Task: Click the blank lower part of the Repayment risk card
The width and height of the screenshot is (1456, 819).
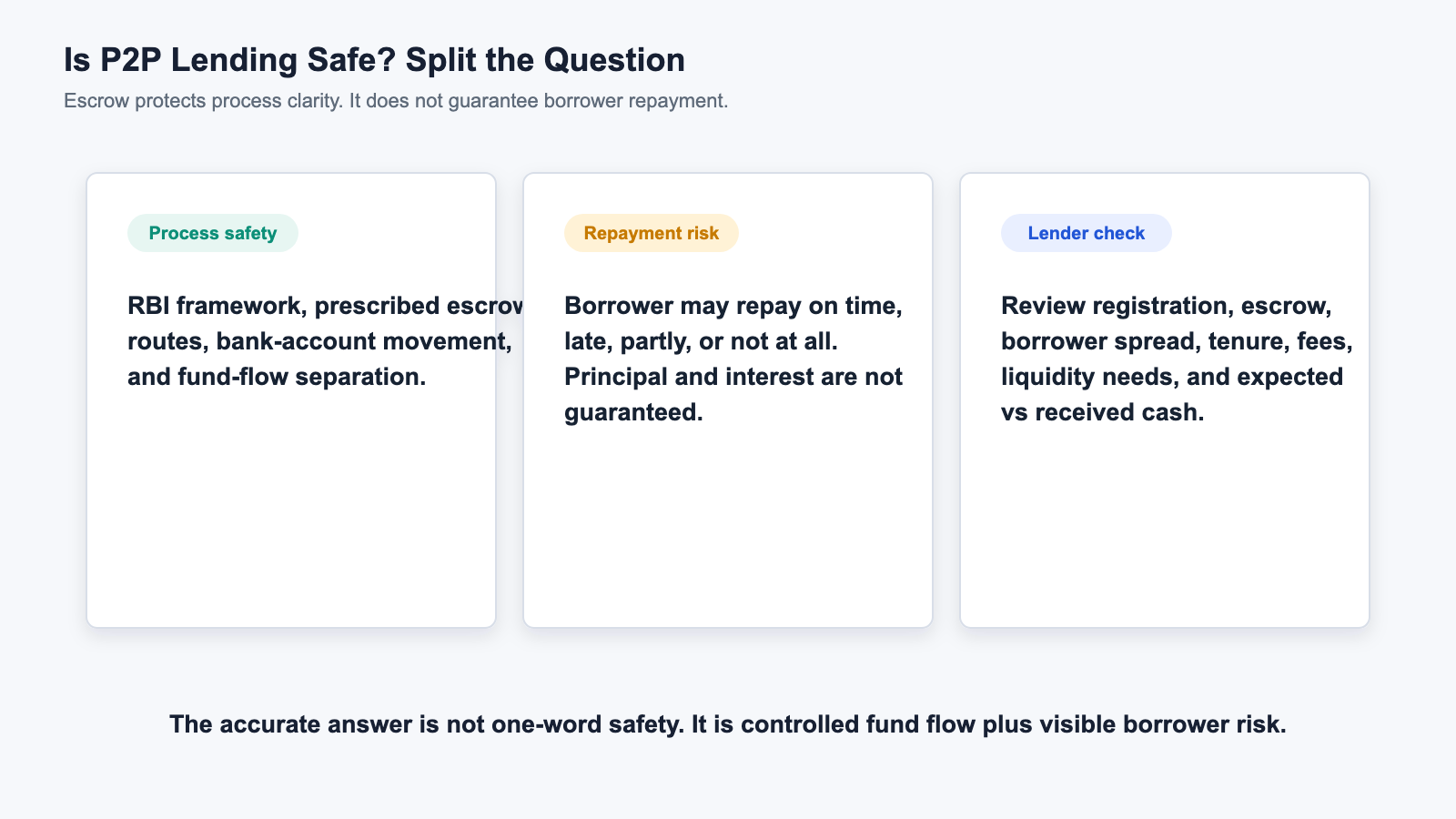Action: pyautogui.click(x=728, y=528)
